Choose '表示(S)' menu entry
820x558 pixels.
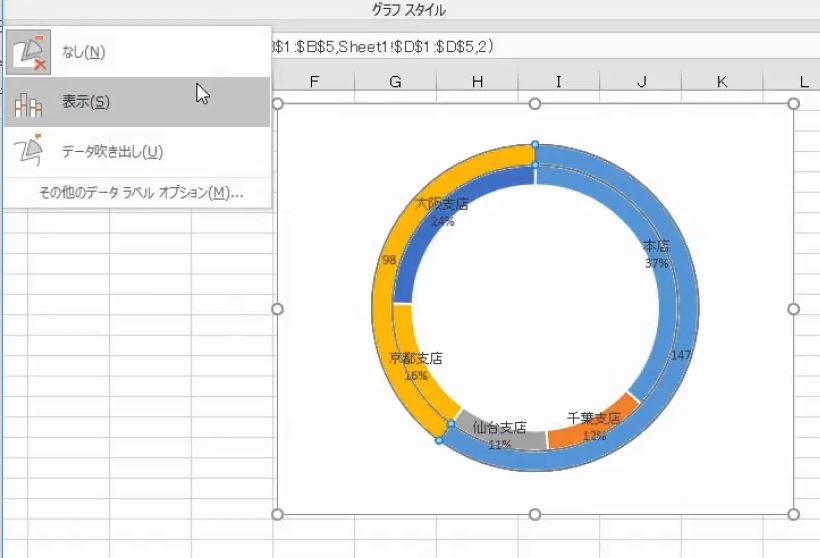coord(138,102)
